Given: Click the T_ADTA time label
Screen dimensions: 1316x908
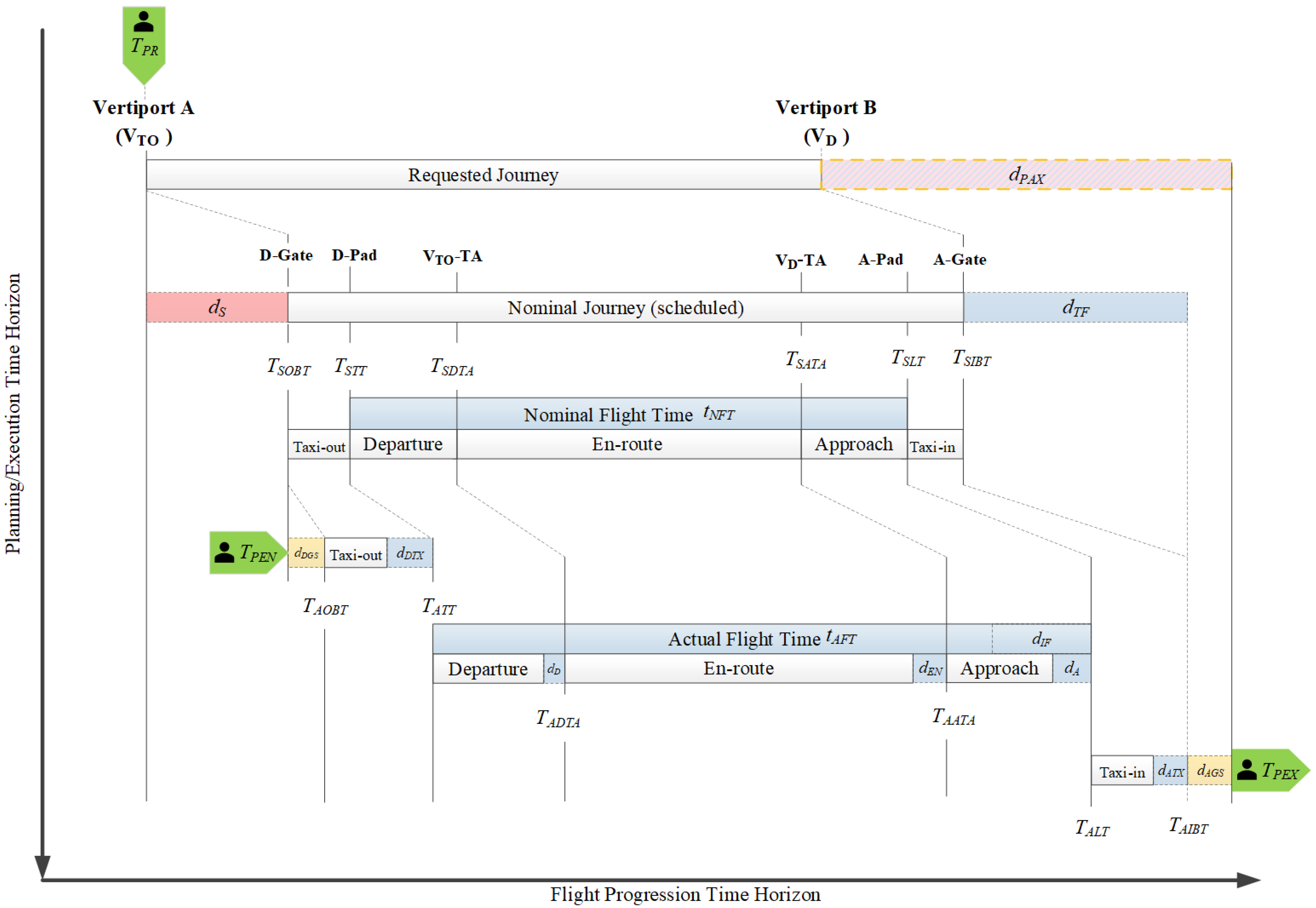Looking at the screenshot, I should point(558,719).
